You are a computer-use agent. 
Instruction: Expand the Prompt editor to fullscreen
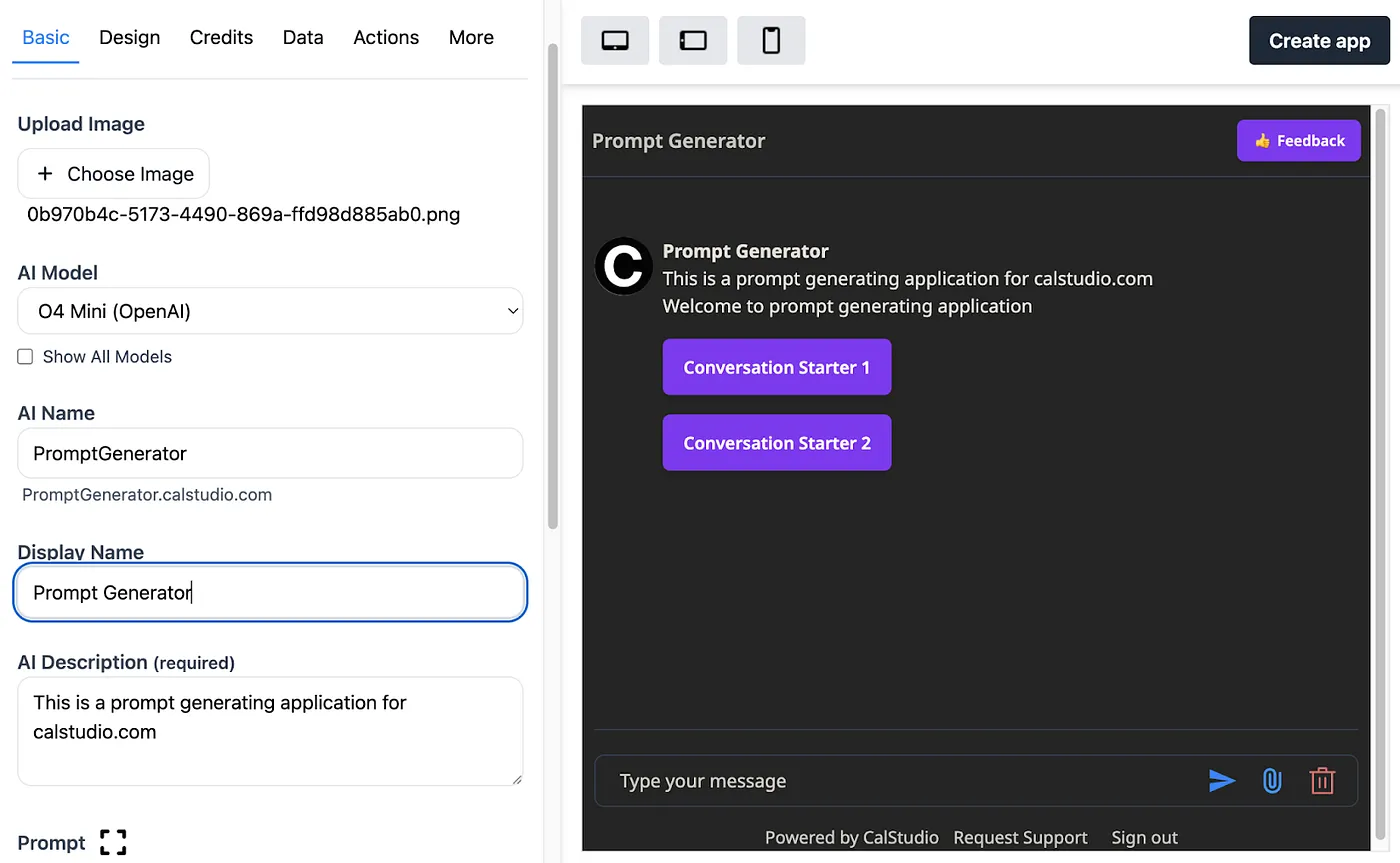(x=112, y=842)
